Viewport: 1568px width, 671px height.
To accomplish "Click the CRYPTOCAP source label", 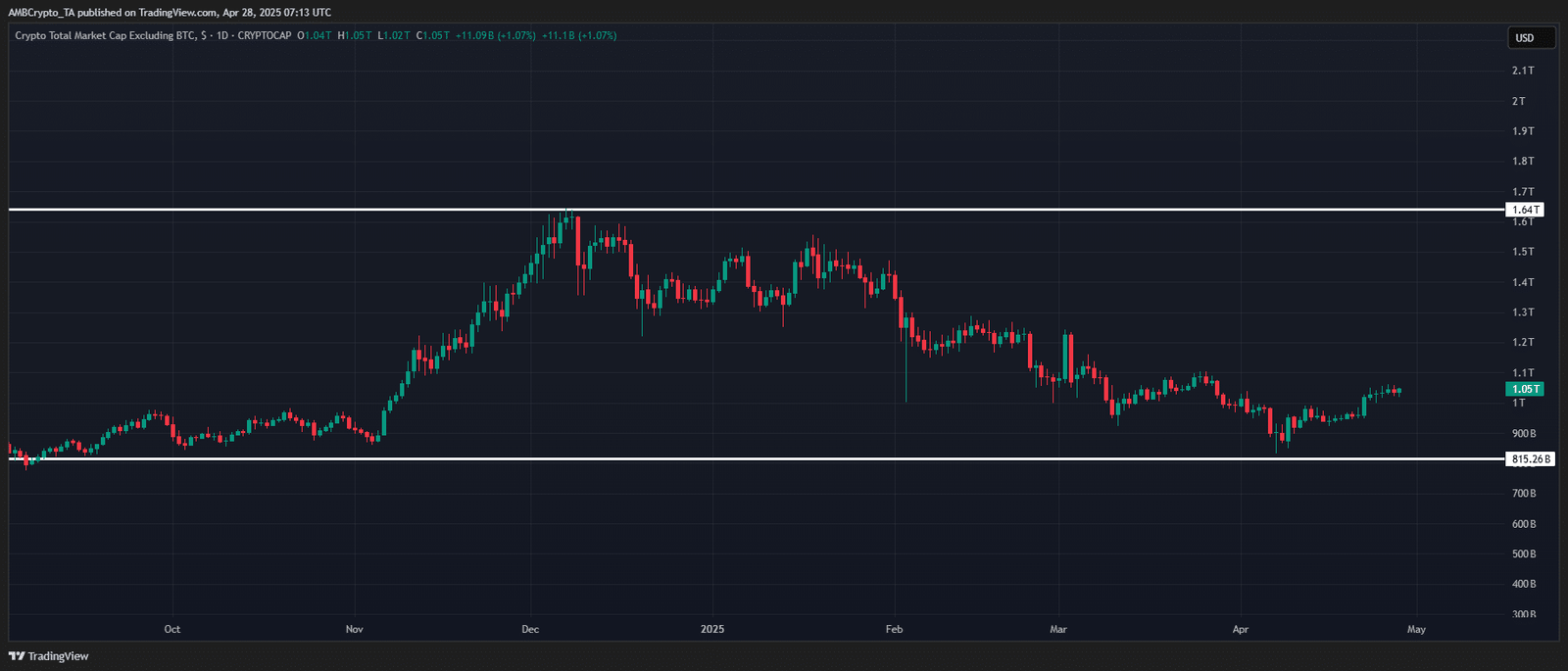I will tap(265, 35).
